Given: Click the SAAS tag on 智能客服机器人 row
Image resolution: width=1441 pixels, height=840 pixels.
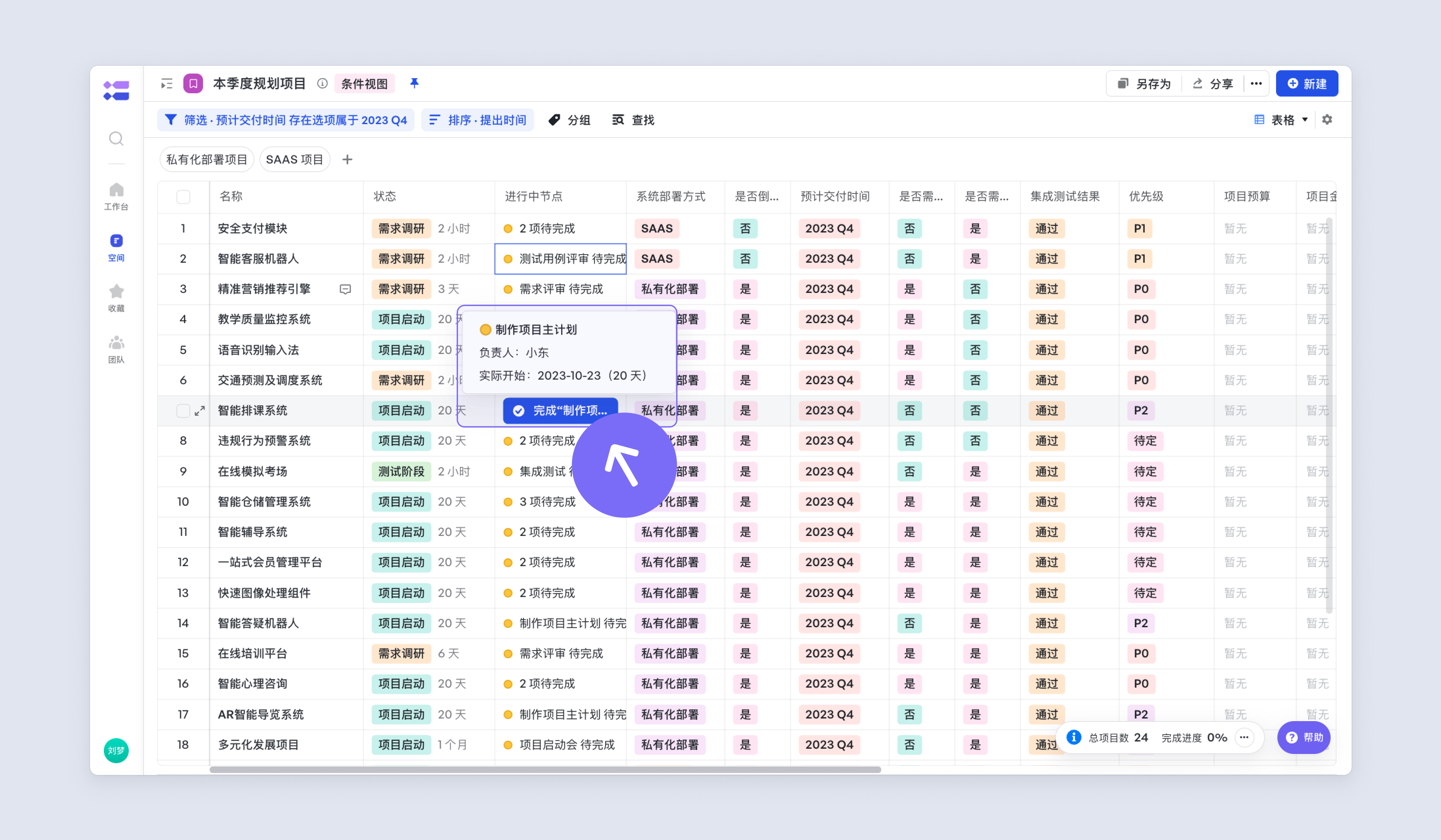Looking at the screenshot, I should (656, 259).
